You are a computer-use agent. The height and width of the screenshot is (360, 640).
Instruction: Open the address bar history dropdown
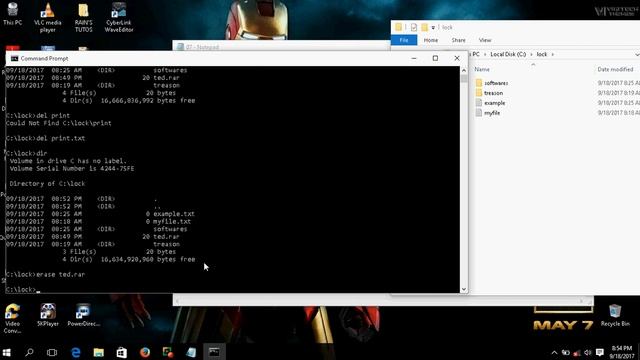637,54
